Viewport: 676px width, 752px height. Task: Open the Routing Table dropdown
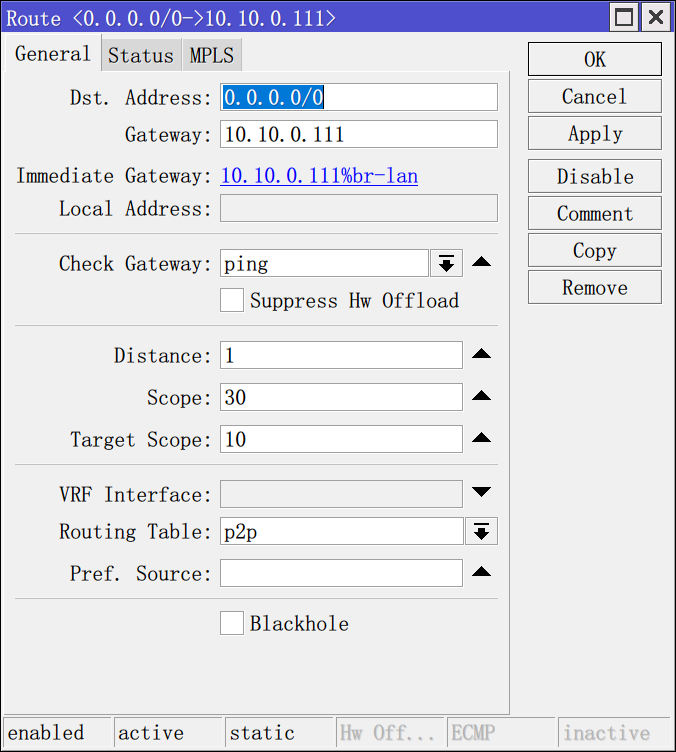(481, 531)
